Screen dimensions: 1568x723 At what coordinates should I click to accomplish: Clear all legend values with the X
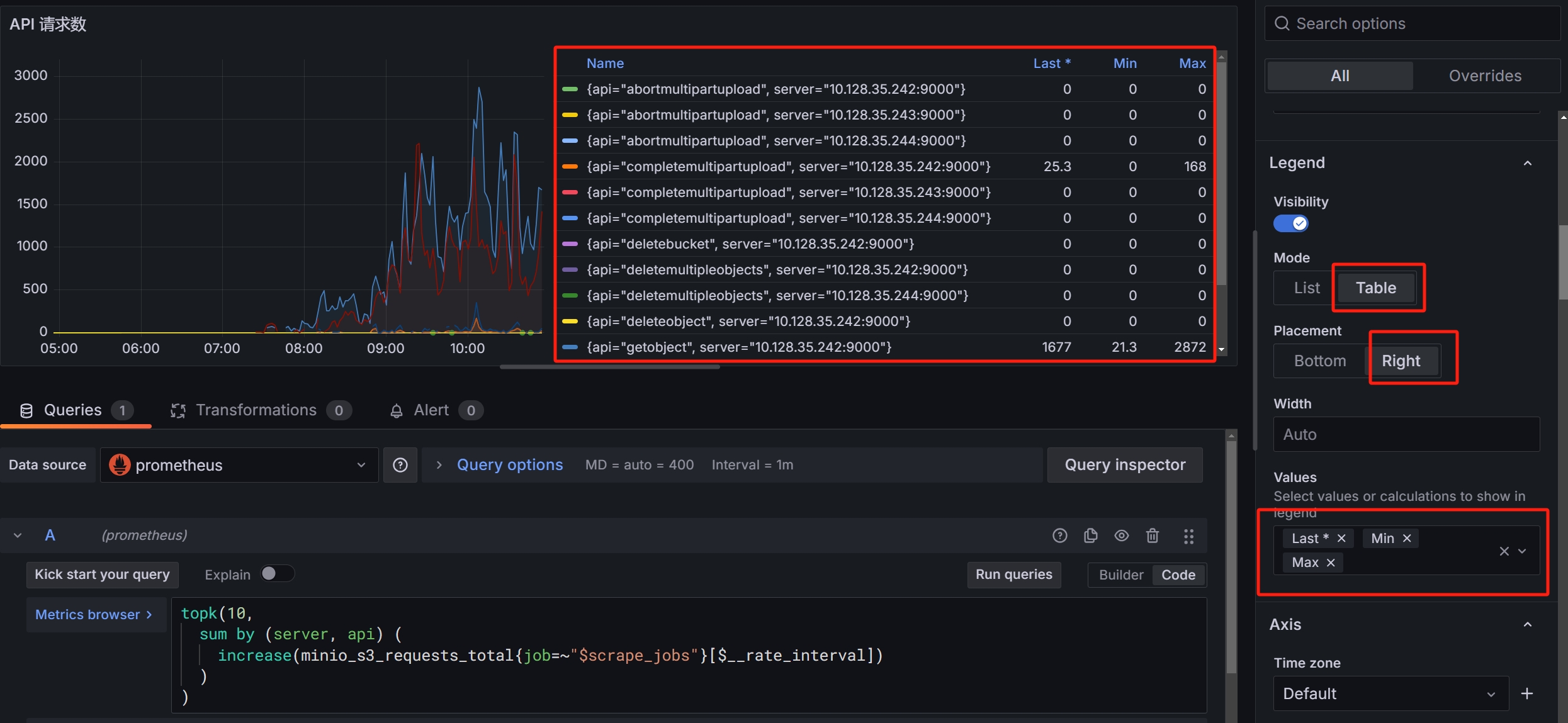1504,551
